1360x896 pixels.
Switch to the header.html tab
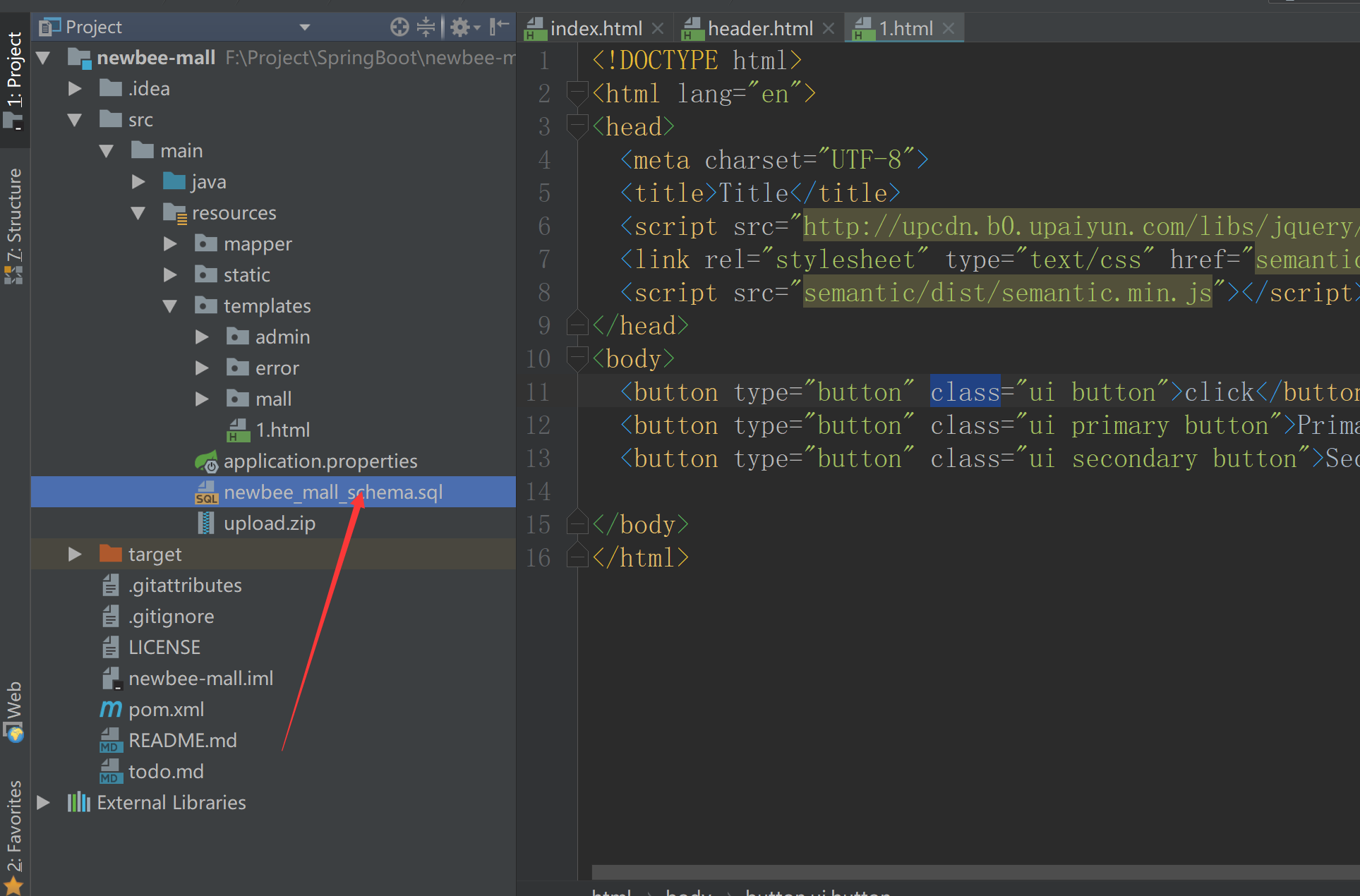(x=759, y=29)
